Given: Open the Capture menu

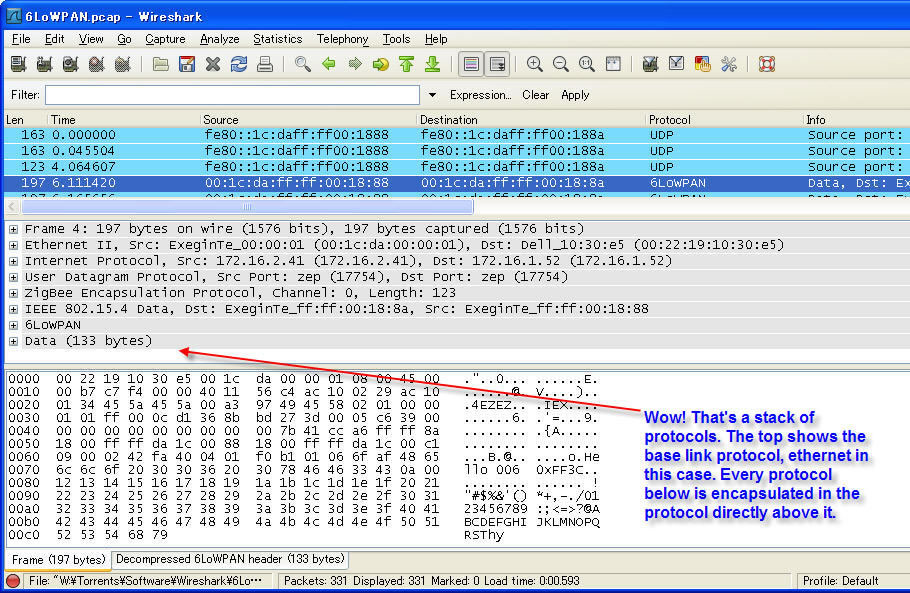Looking at the screenshot, I should 165,39.
